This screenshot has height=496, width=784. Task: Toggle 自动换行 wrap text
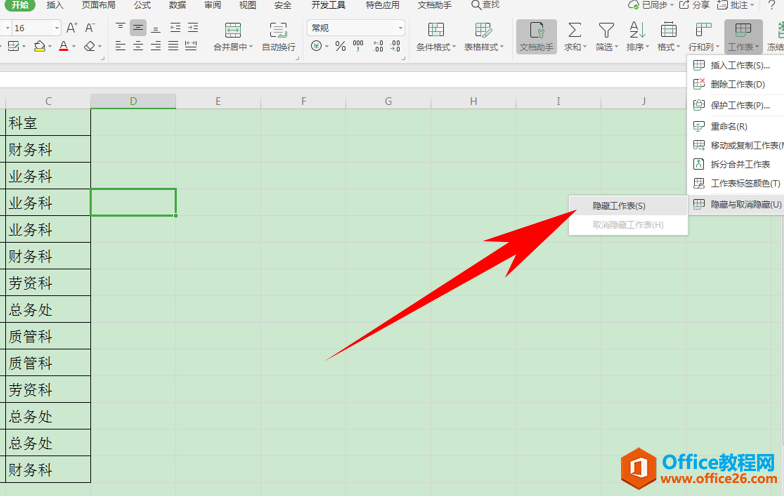coord(278,36)
